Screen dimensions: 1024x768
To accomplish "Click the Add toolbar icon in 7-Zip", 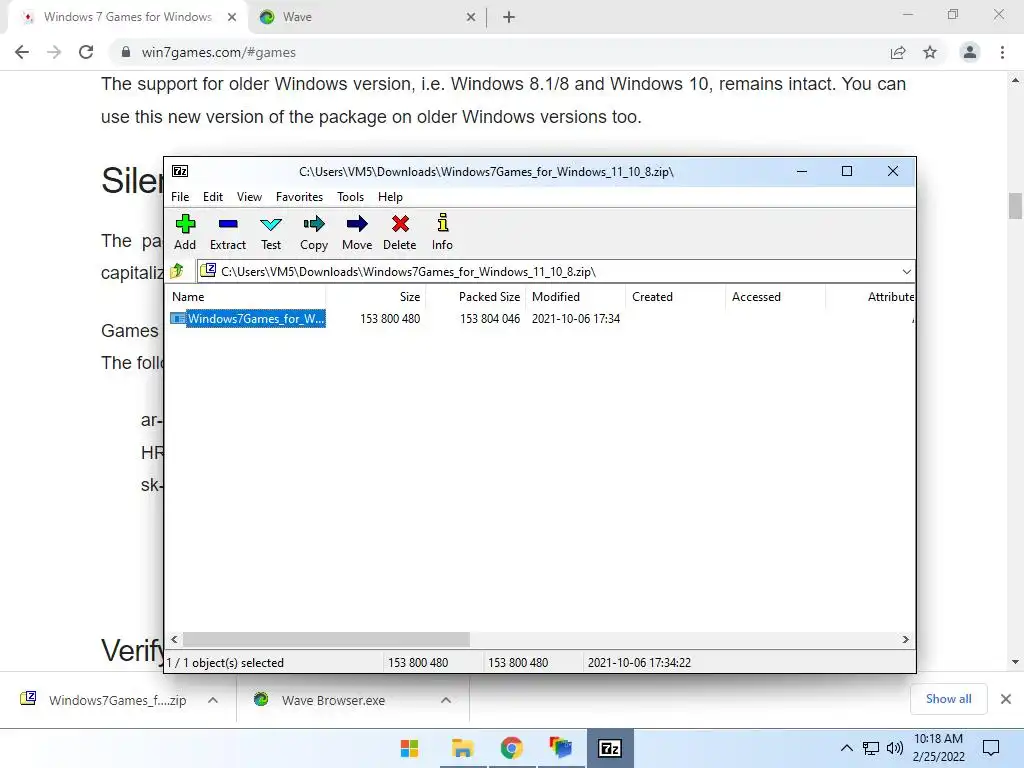I will pyautogui.click(x=185, y=232).
